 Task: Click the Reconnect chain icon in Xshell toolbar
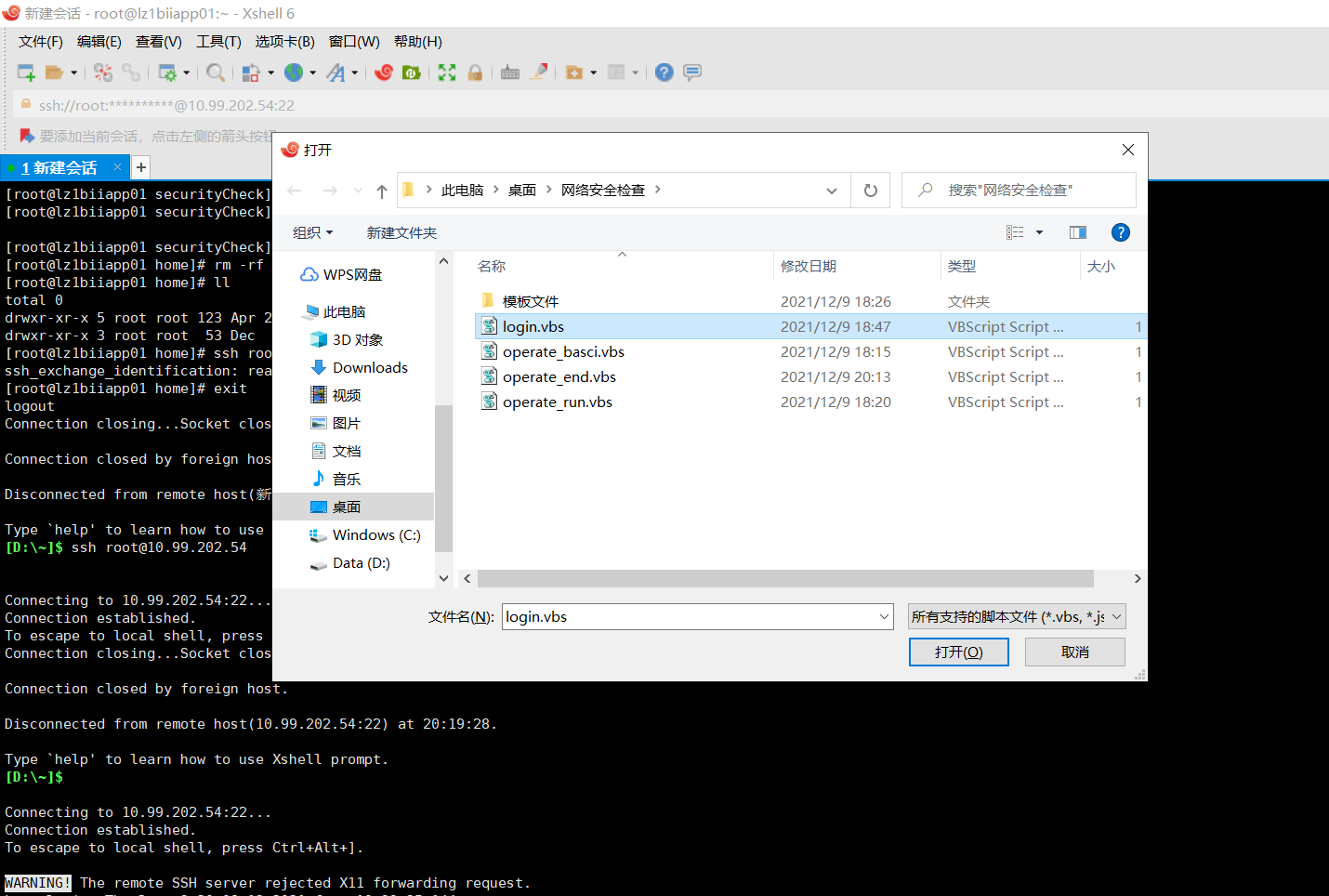tap(131, 72)
